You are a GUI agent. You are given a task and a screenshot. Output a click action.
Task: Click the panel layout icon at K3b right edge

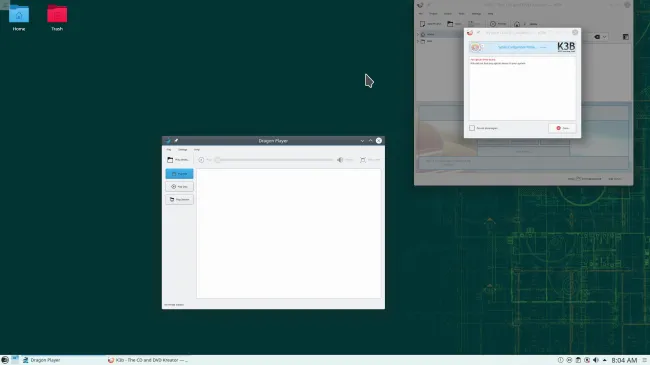click(x=626, y=37)
